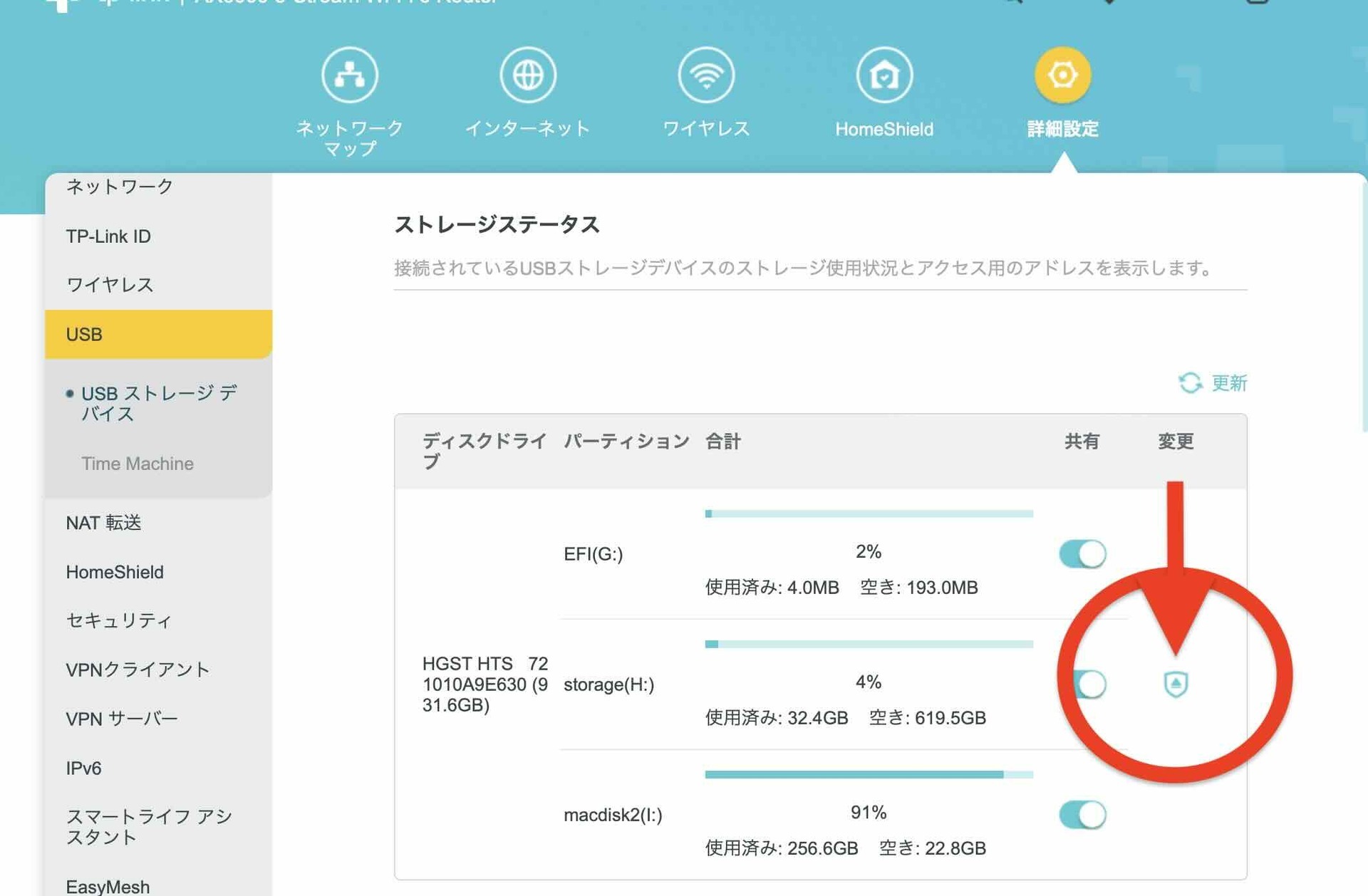1368x896 pixels.
Task: Toggle sharing for EFI(G:) partition
Action: [x=1082, y=553]
